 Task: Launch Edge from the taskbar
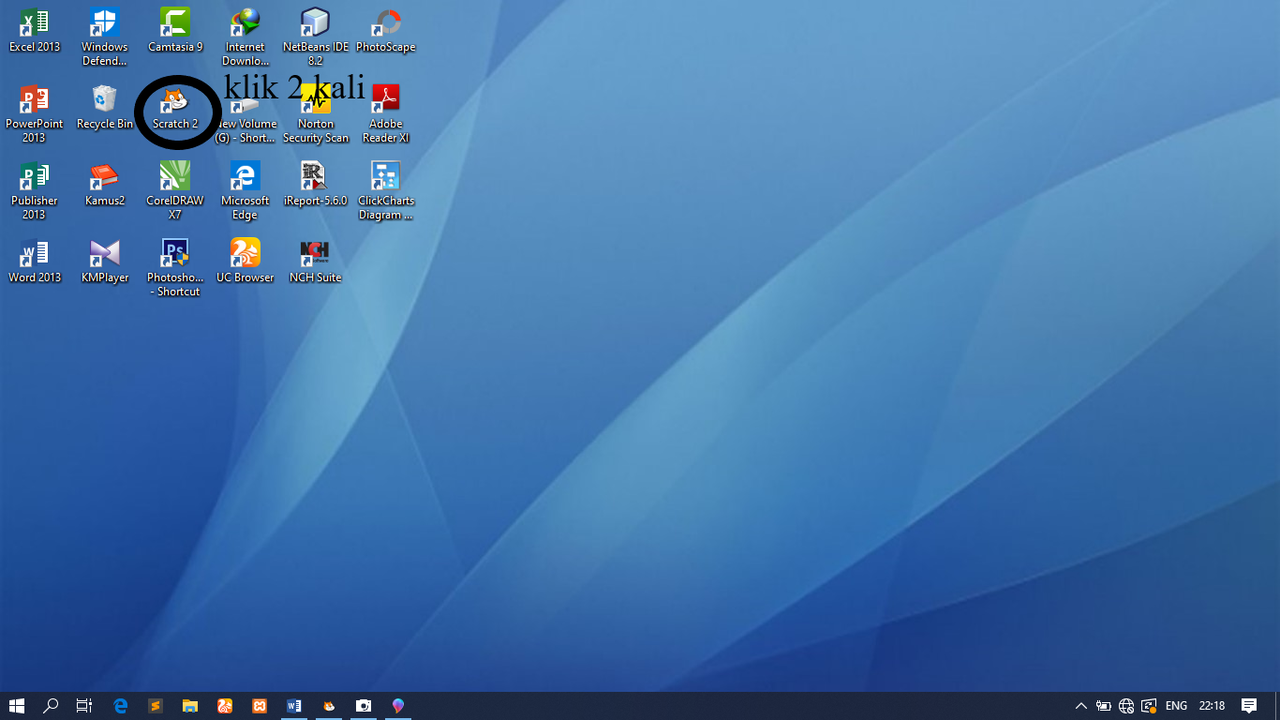pyautogui.click(x=120, y=706)
